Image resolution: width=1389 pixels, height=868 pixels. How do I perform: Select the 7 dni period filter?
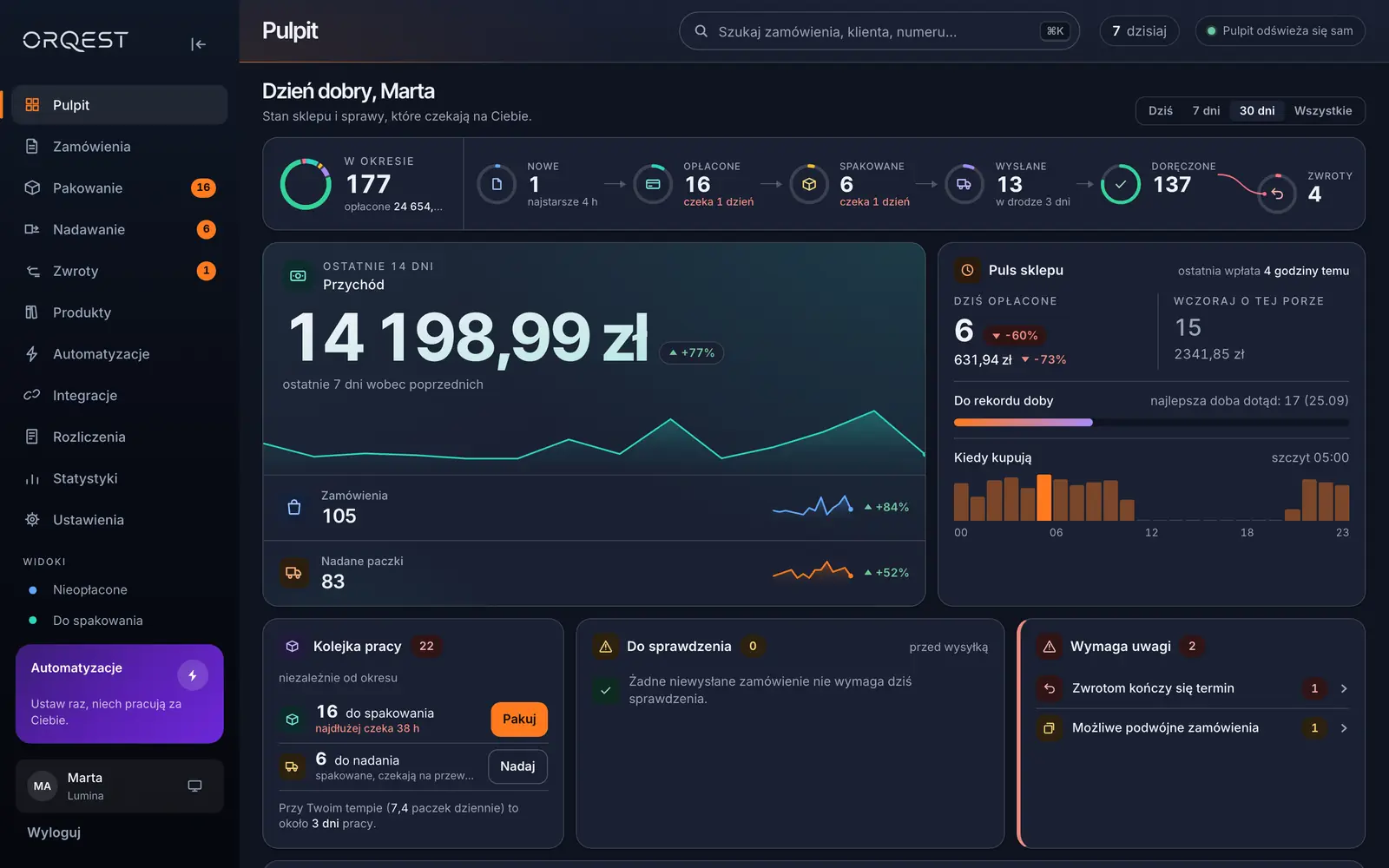pos(1206,111)
